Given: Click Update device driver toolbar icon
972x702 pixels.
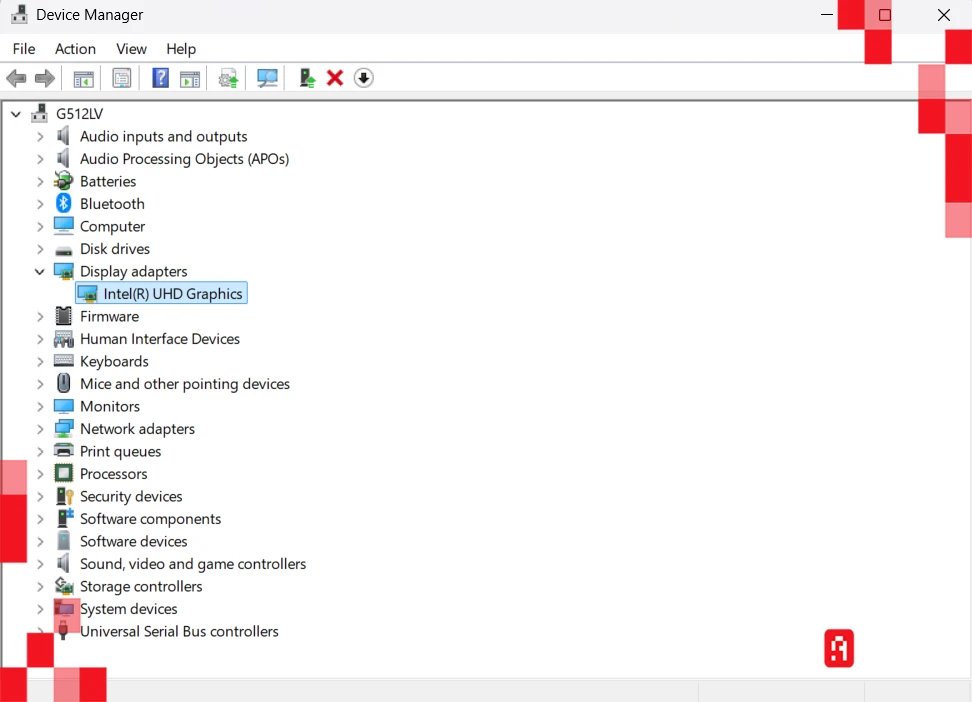Looking at the screenshot, I should point(228,79).
